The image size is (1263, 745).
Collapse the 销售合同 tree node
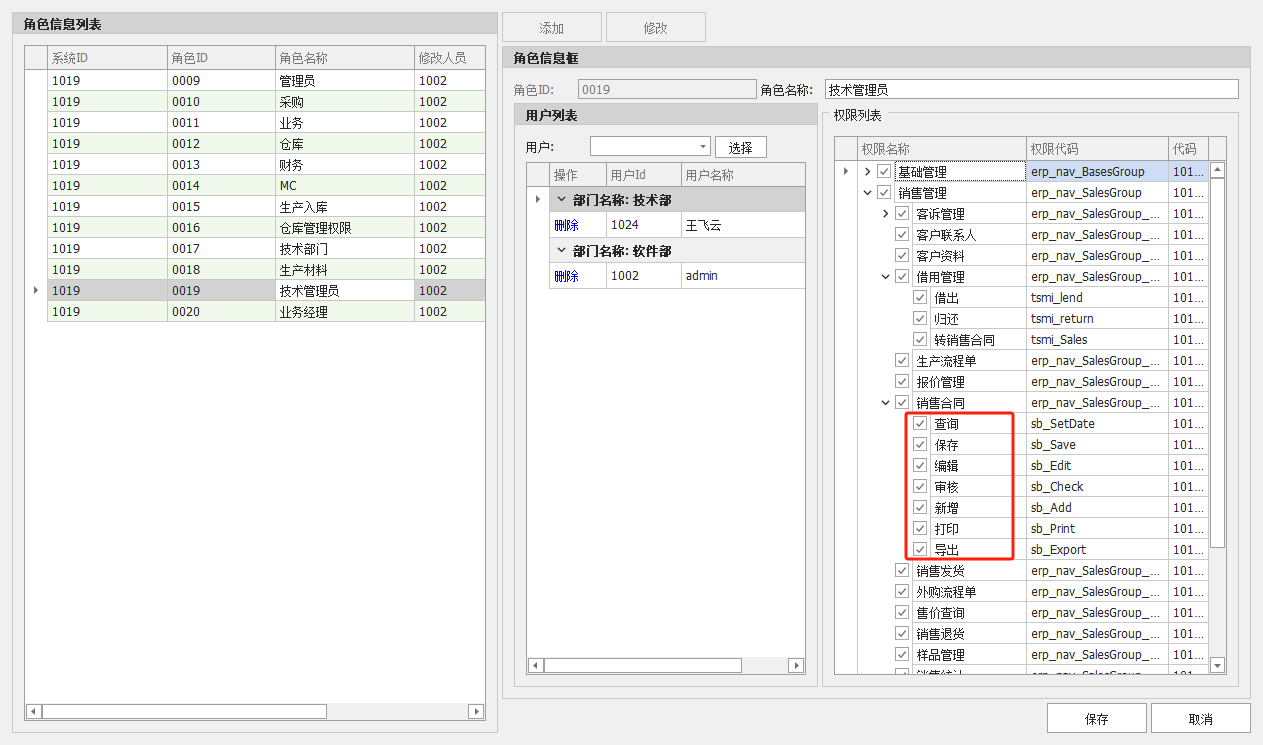point(885,403)
